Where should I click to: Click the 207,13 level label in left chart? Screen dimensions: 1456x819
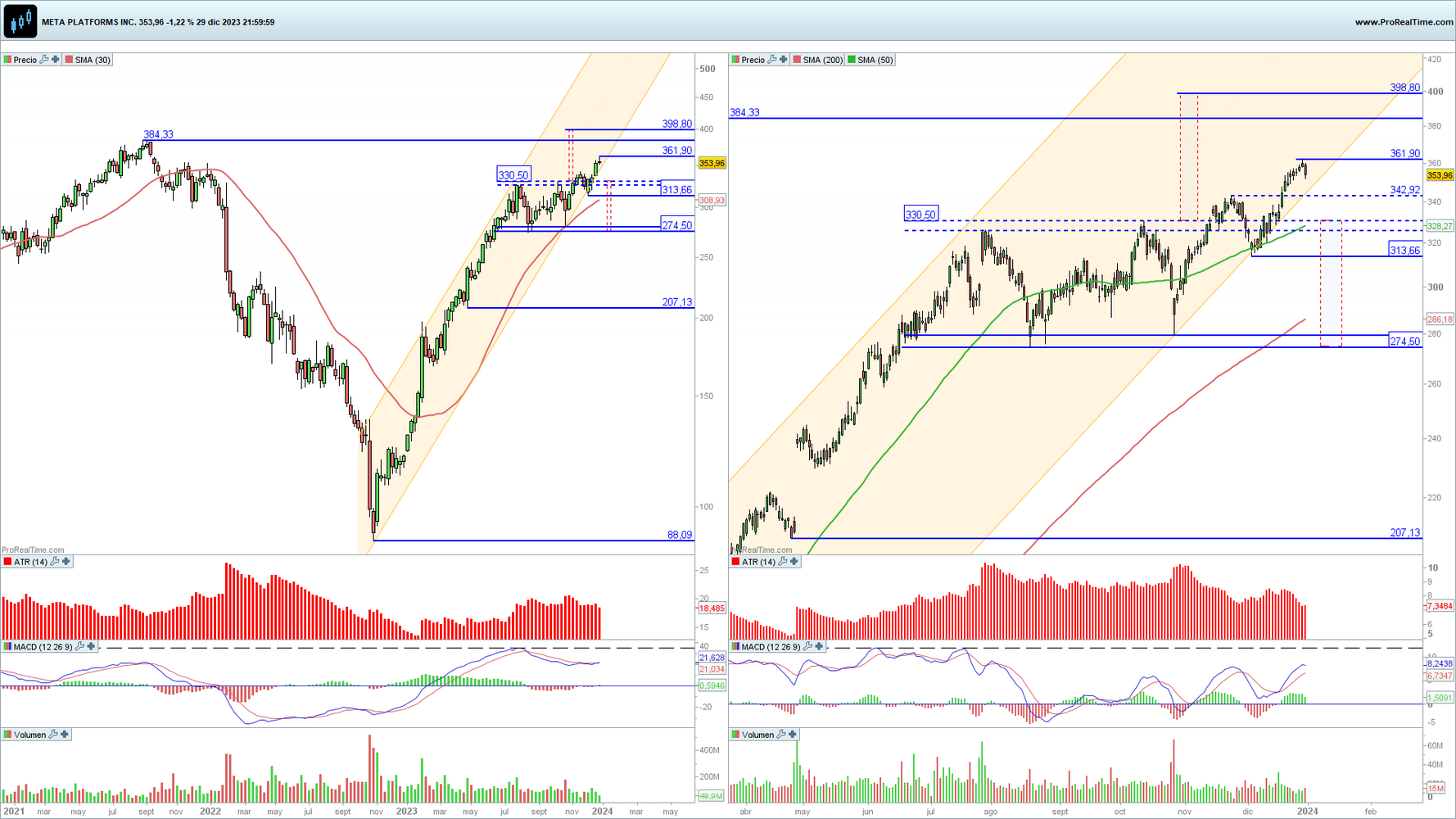[x=677, y=302]
